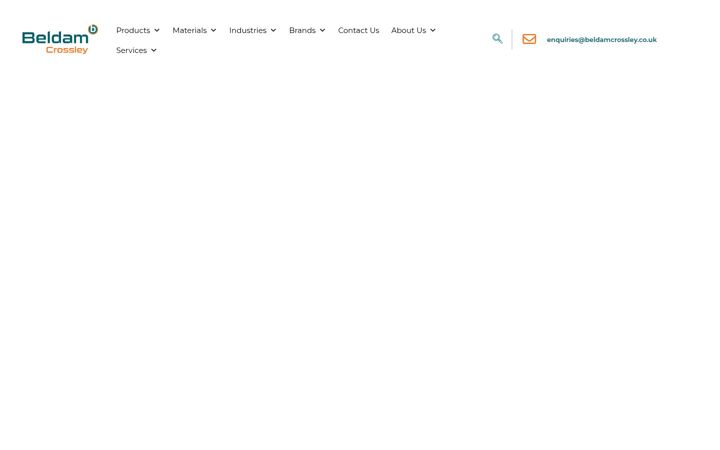720x450 pixels.
Task: Go to the Contact Us page
Action: (x=359, y=30)
